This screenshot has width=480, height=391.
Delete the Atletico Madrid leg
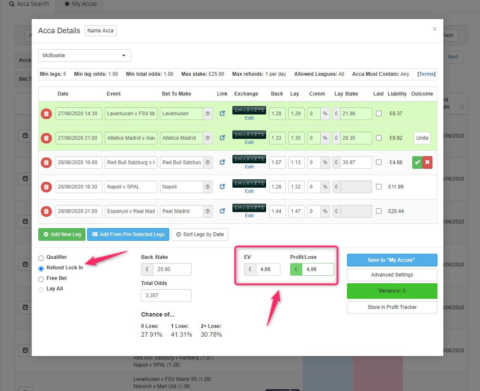point(46,138)
